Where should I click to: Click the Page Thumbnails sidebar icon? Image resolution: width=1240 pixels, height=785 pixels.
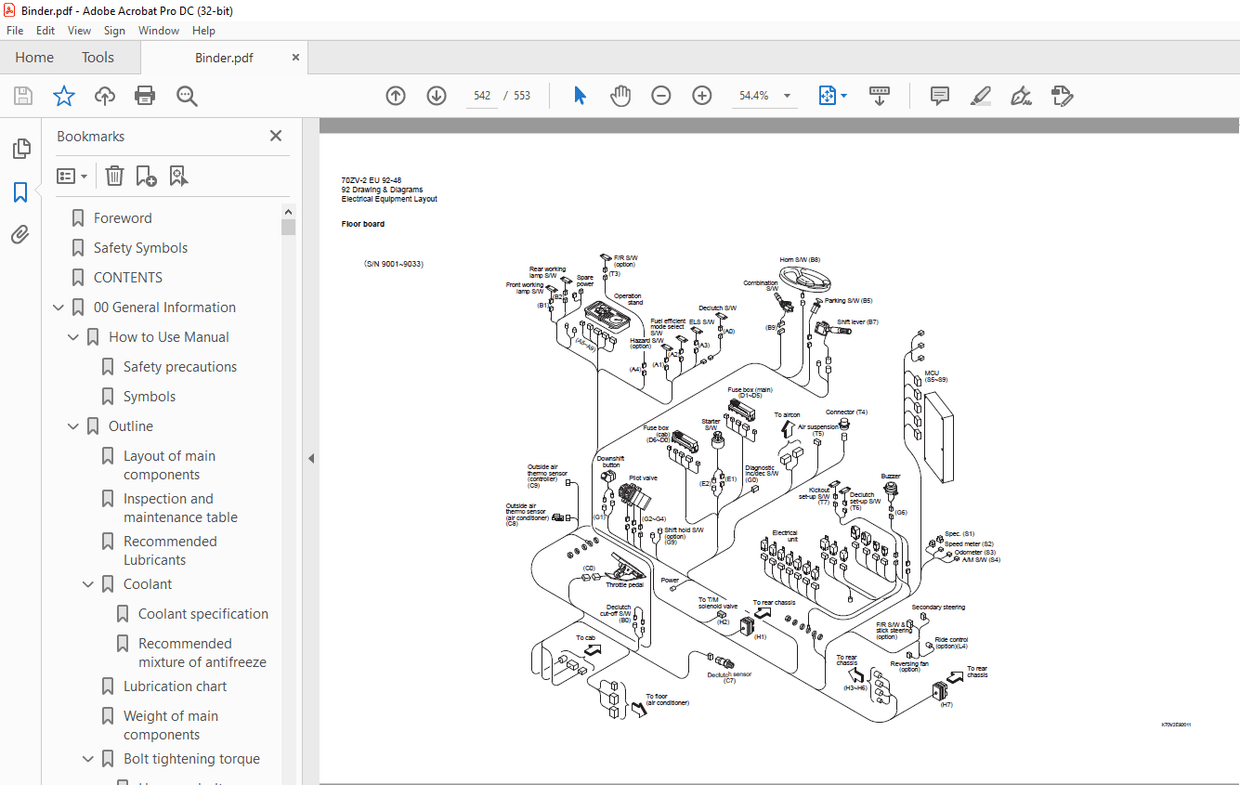click(21, 148)
